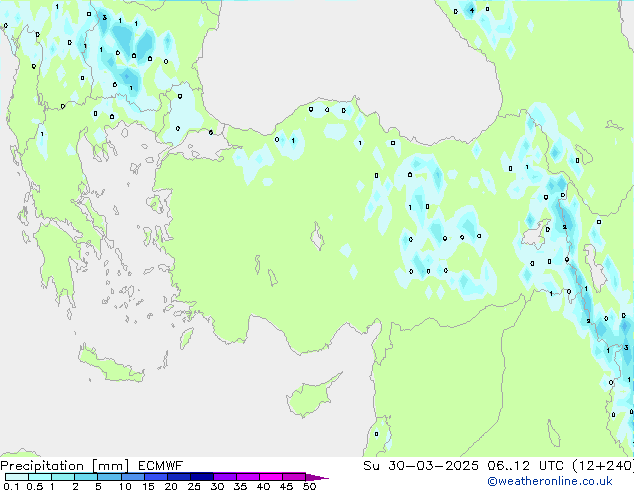Viewport: 634px width, 490px height.
Task: Click the 30–35 mm purple swatch
Action: click(x=224, y=477)
